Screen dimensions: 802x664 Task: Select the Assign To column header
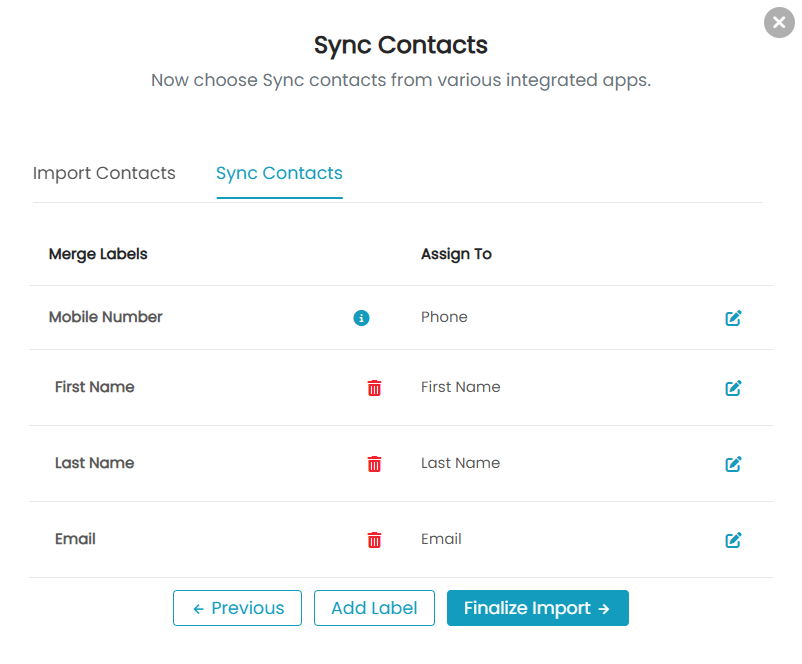pos(456,254)
